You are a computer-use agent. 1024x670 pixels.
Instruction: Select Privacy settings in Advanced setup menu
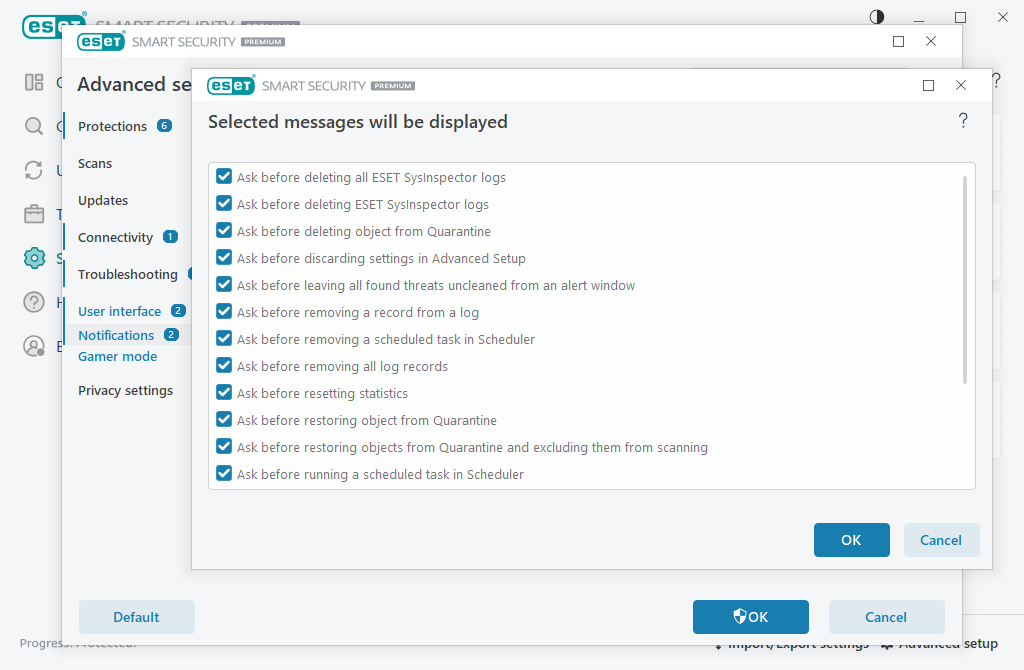pyautogui.click(x=125, y=391)
